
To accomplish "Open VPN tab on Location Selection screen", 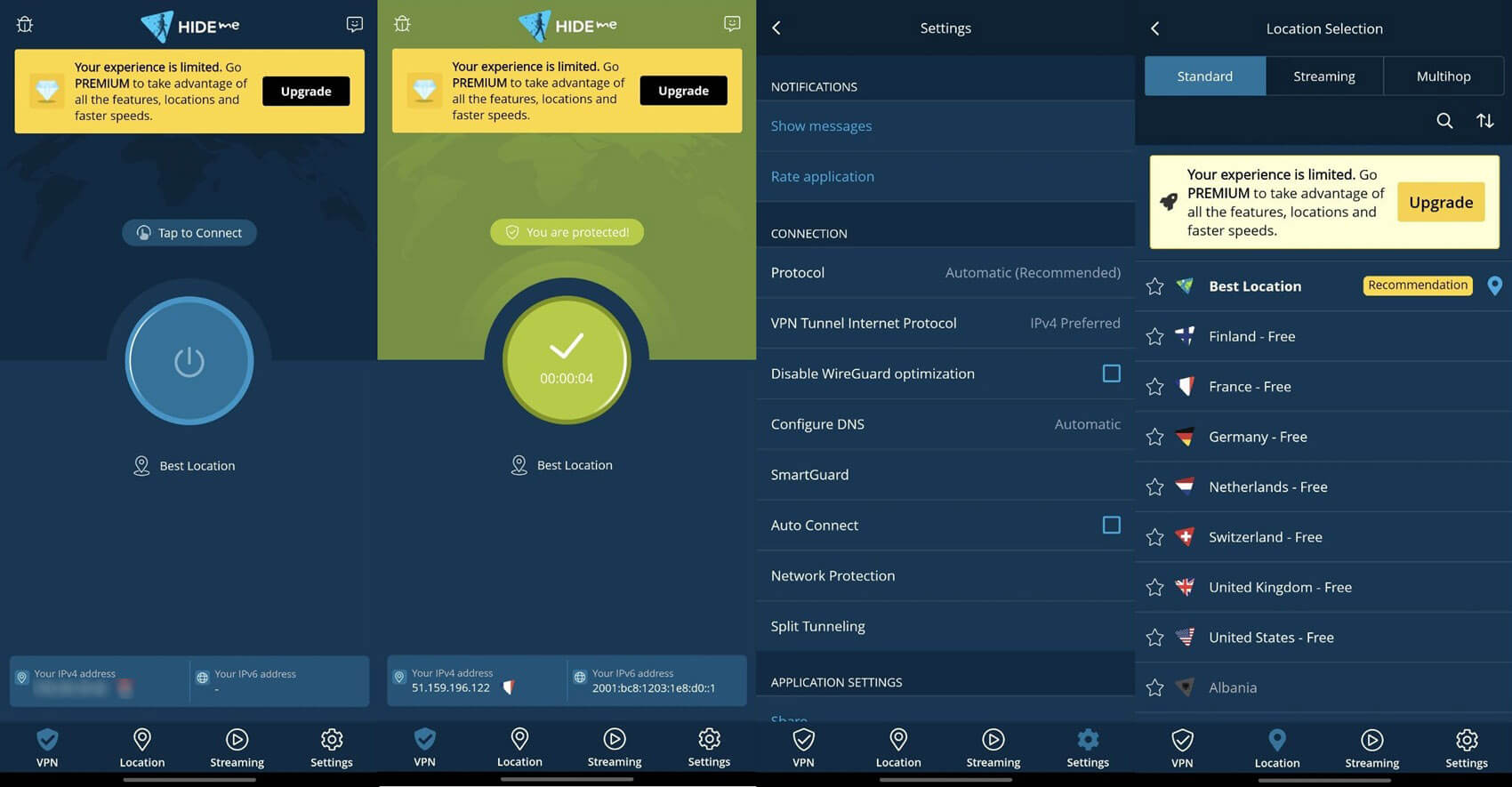I will tap(1182, 748).
